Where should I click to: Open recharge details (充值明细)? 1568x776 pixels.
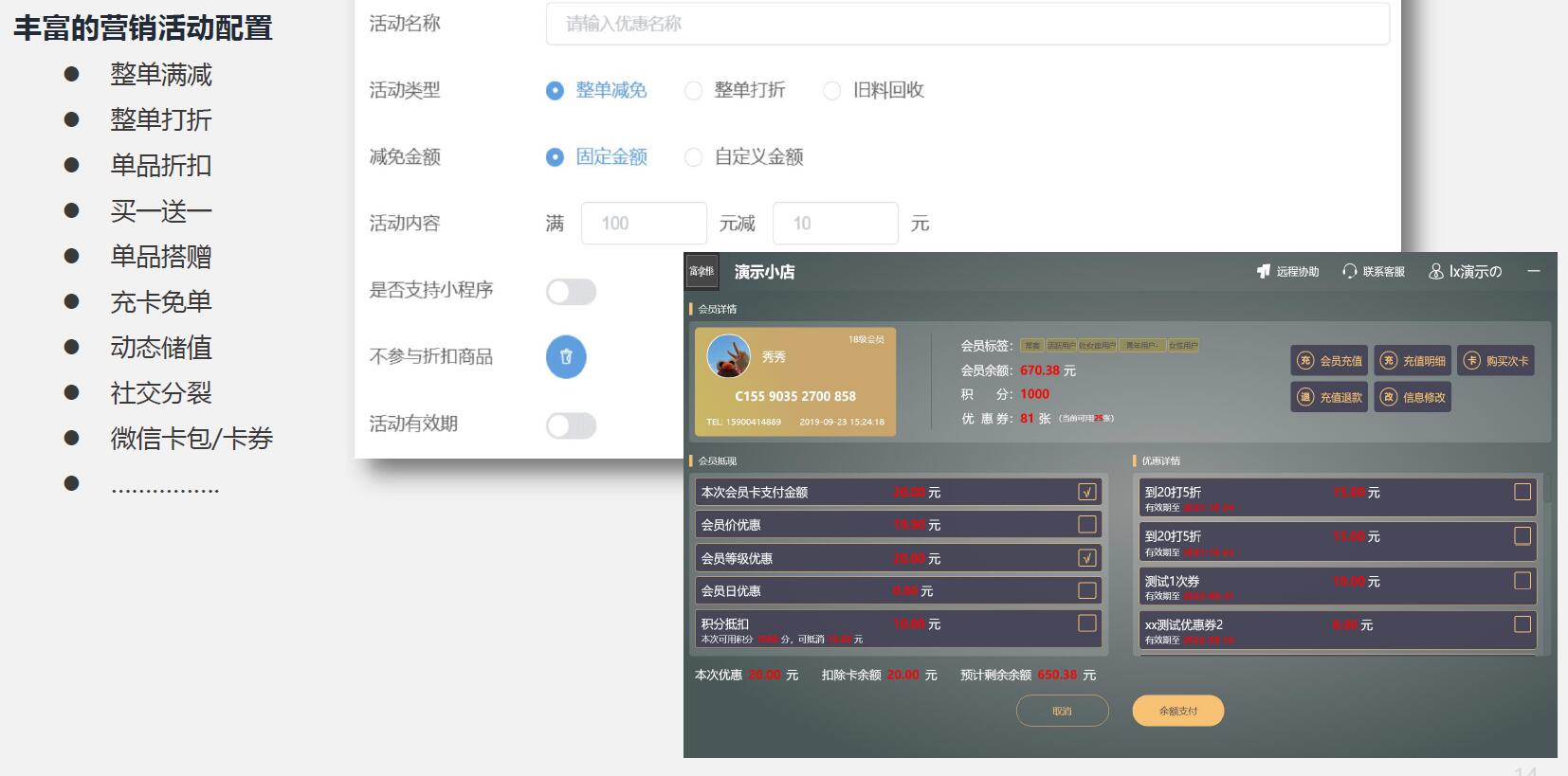tap(1413, 361)
